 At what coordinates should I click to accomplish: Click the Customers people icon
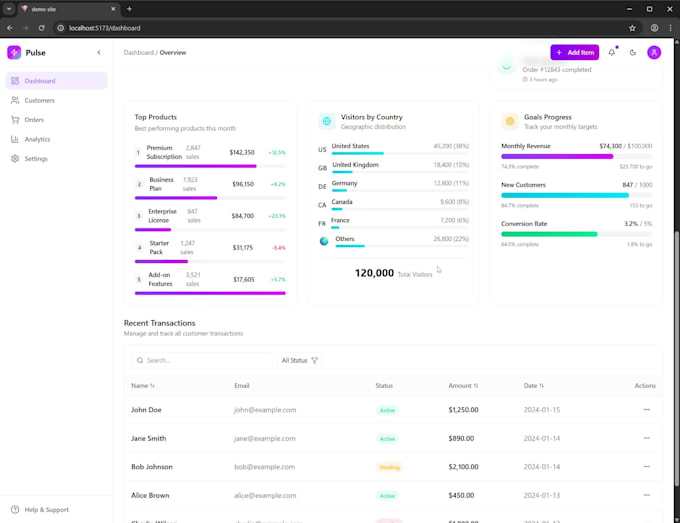15,101
